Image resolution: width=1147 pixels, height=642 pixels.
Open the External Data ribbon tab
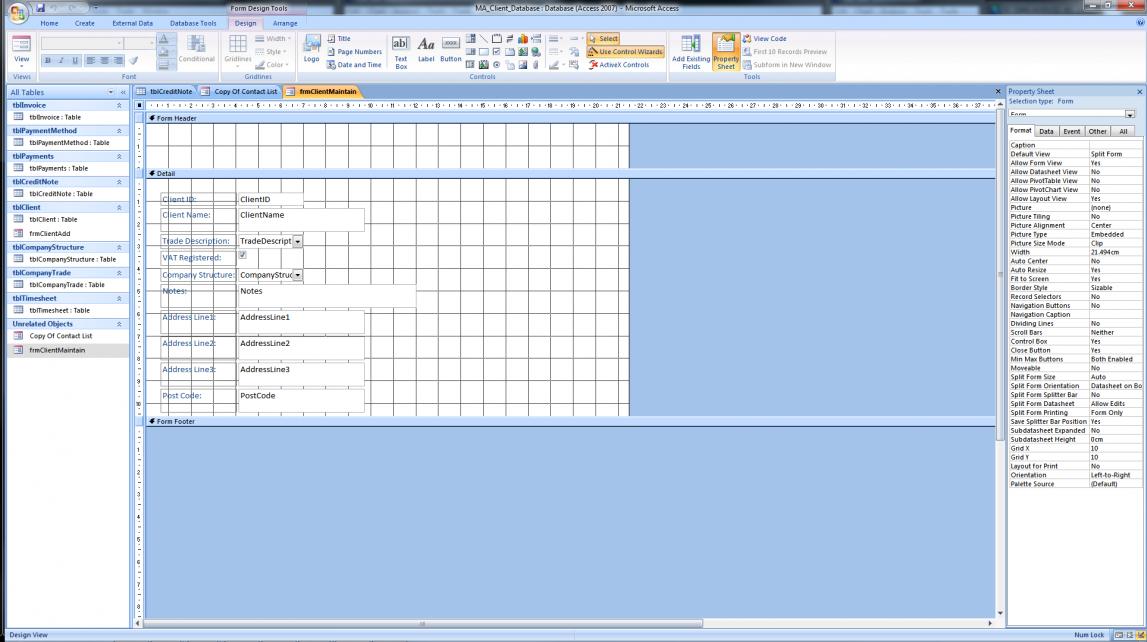[x=132, y=23]
